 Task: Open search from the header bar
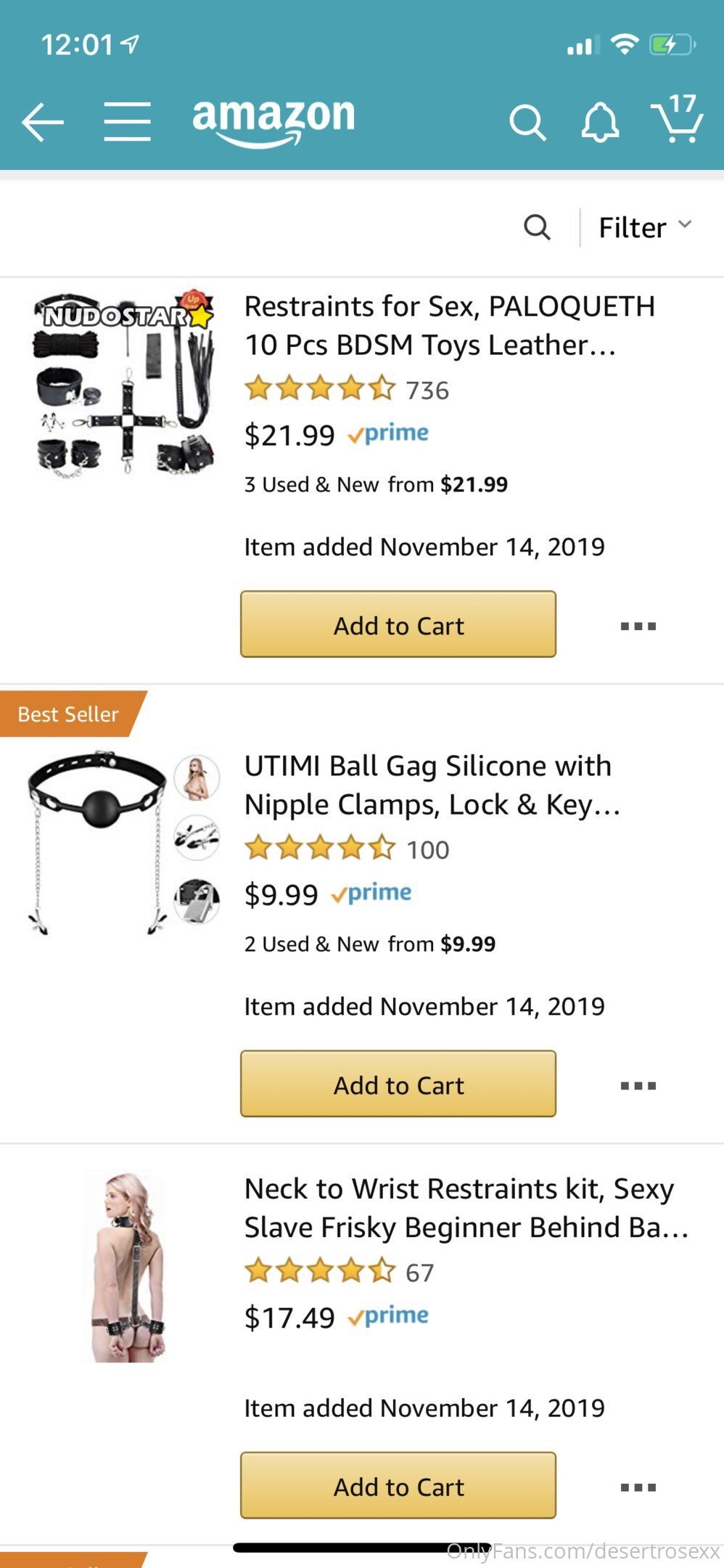point(527,122)
